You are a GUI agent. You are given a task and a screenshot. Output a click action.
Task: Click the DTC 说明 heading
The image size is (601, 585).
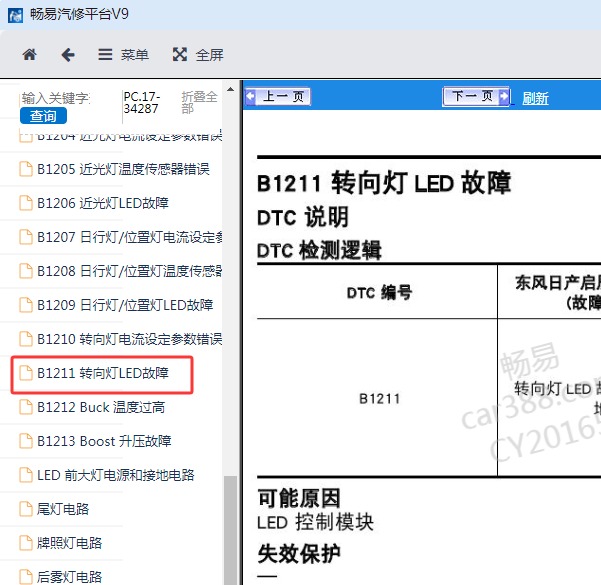[x=303, y=217]
